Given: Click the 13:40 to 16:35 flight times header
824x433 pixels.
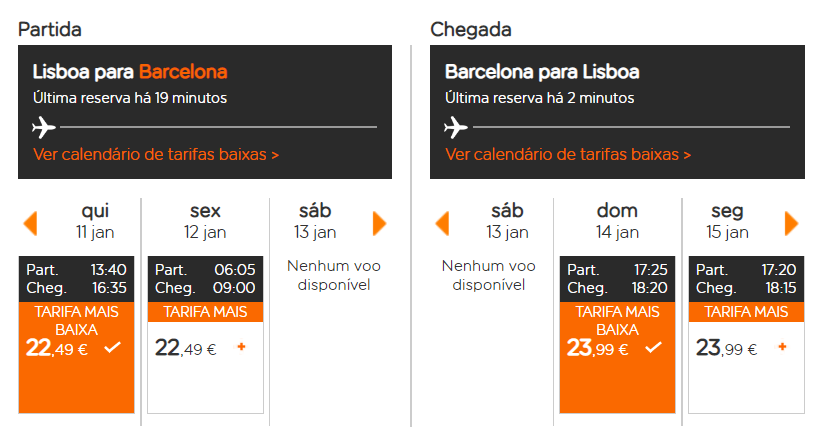Looking at the screenshot, I should click(x=77, y=279).
